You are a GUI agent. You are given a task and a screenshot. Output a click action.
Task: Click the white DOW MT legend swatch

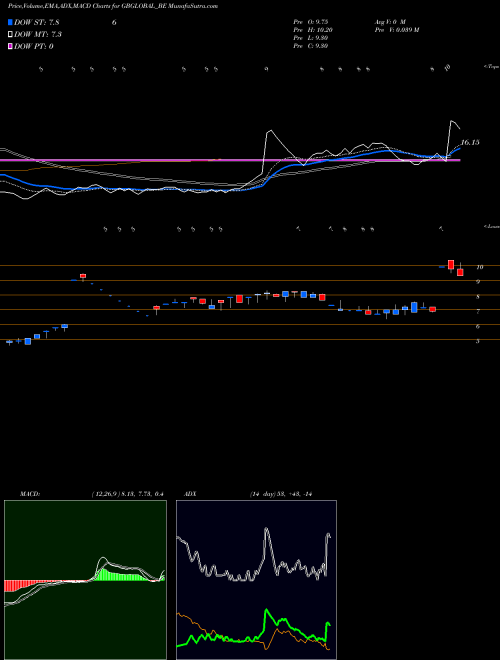pyautogui.click(x=11, y=34)
